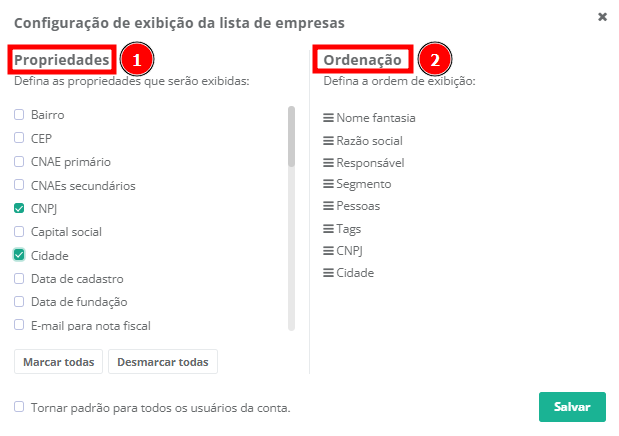Click drag handle icon beside Responsável
This screenshot has width=619, height=436.
point(328,163)
